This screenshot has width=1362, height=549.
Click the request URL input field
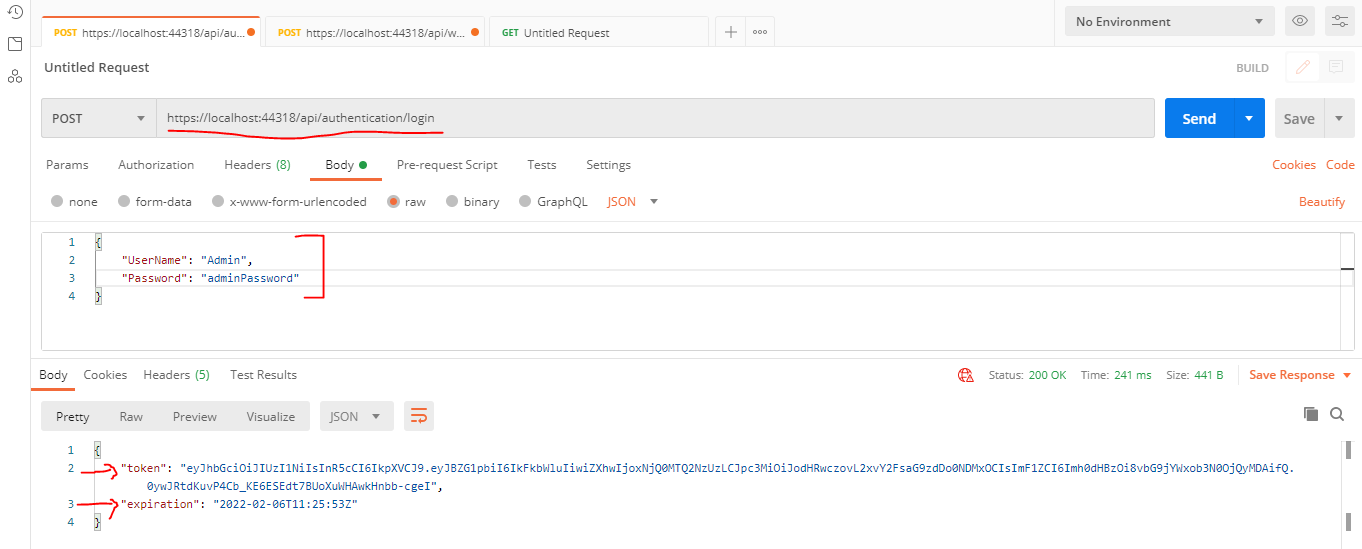pyautogui.click(x=655, y=118)
